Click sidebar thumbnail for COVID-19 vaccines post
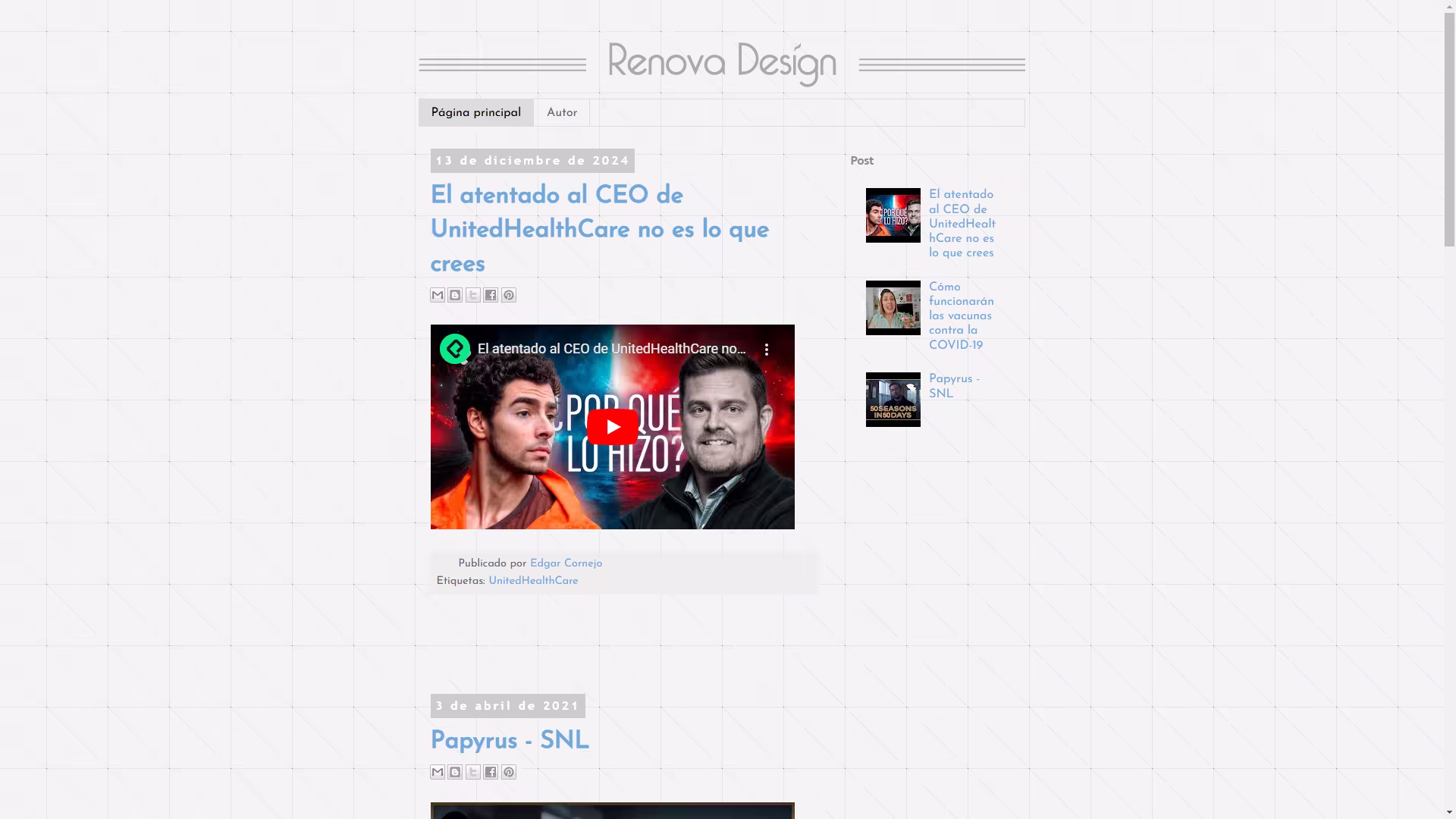This screenshot has height=819, width=1456. 893,308
